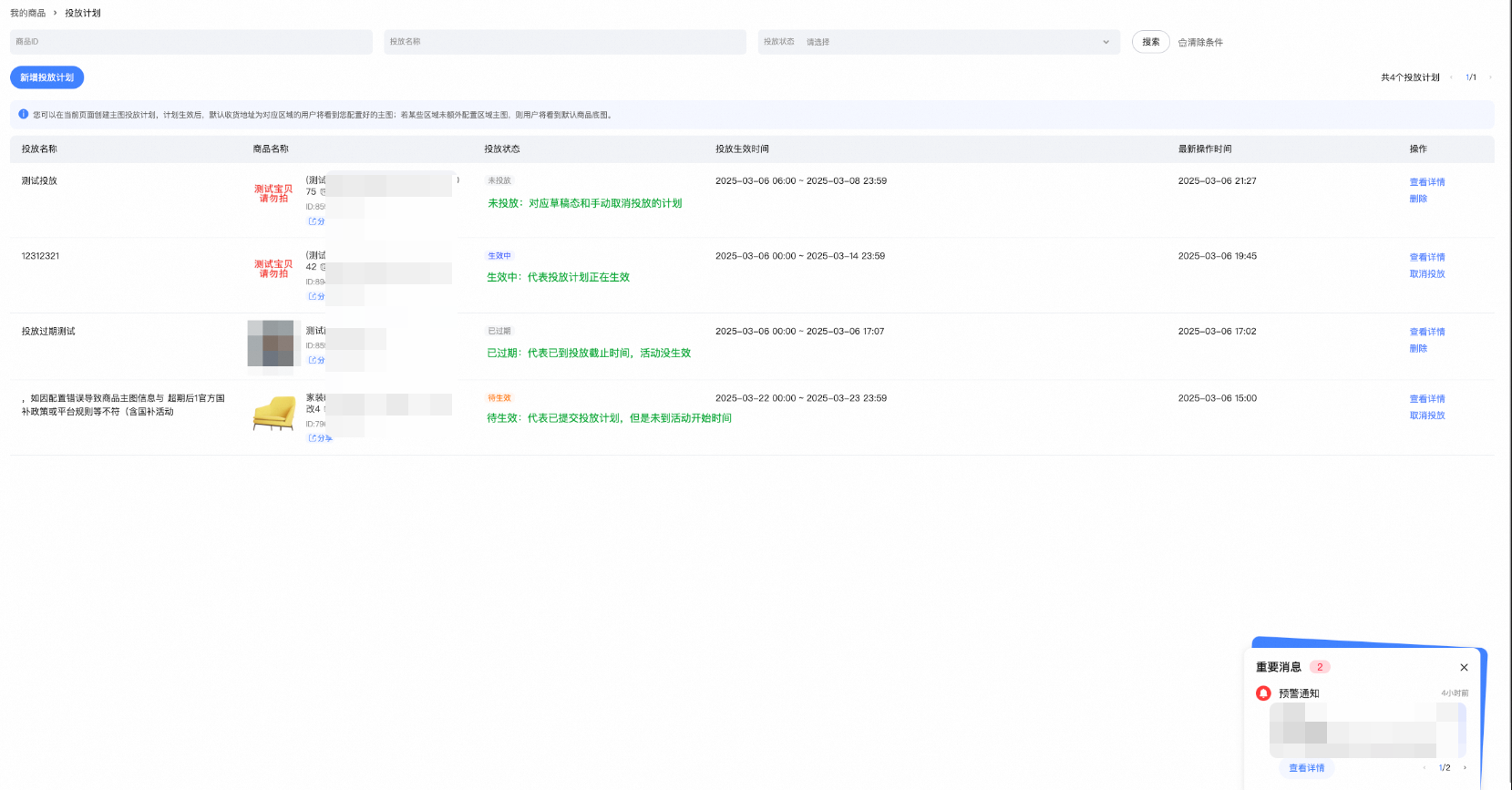Go to next message in 重要消息 popup
This screenshot has height=790, width=1512.
(x=1465, y=768)
